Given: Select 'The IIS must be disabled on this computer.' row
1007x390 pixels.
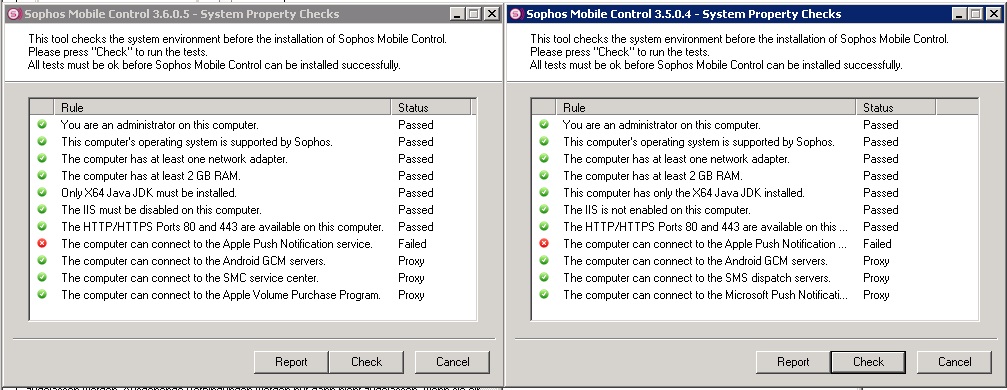Looking at the screenshot, I should tap(161, 209).
